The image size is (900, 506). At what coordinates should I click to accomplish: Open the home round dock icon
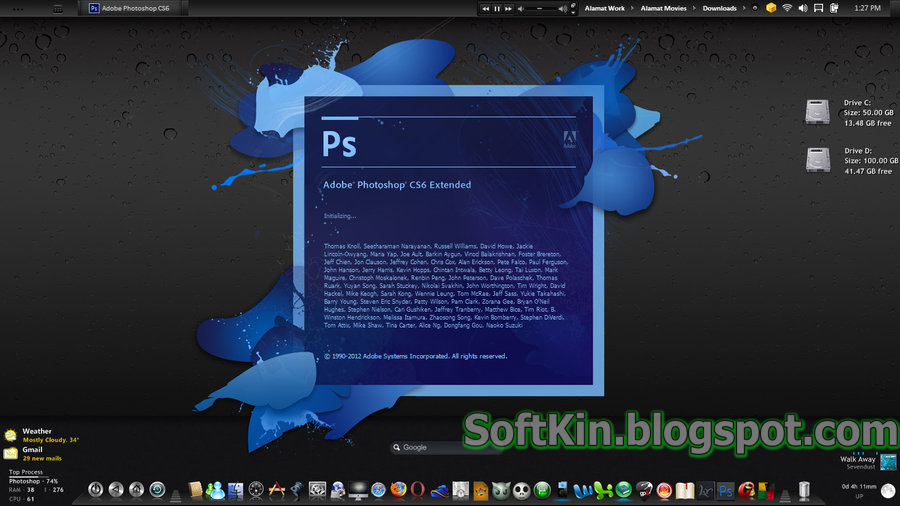coord(137,489)
